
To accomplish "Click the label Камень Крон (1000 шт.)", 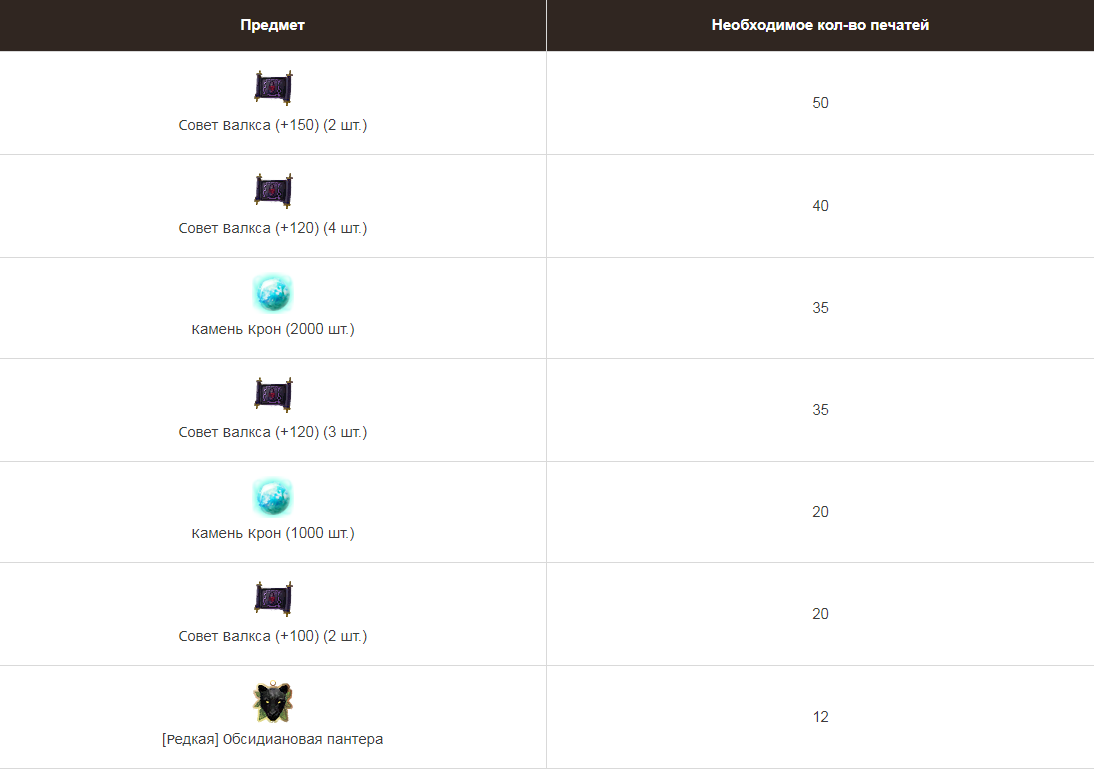I will click(273, 533).
